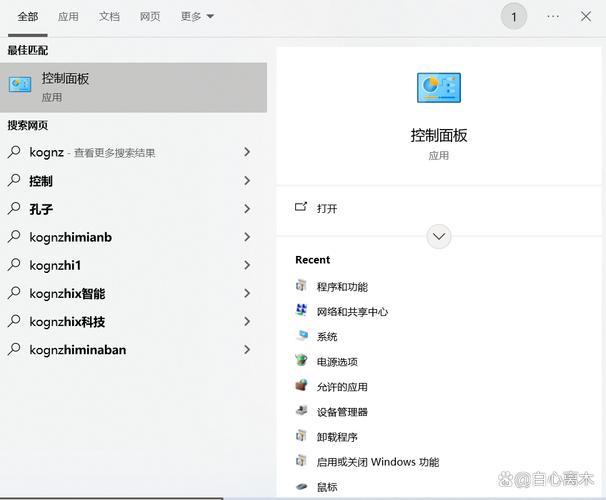Expand the kognzhi1 suggestion arrow

[247, 265]
